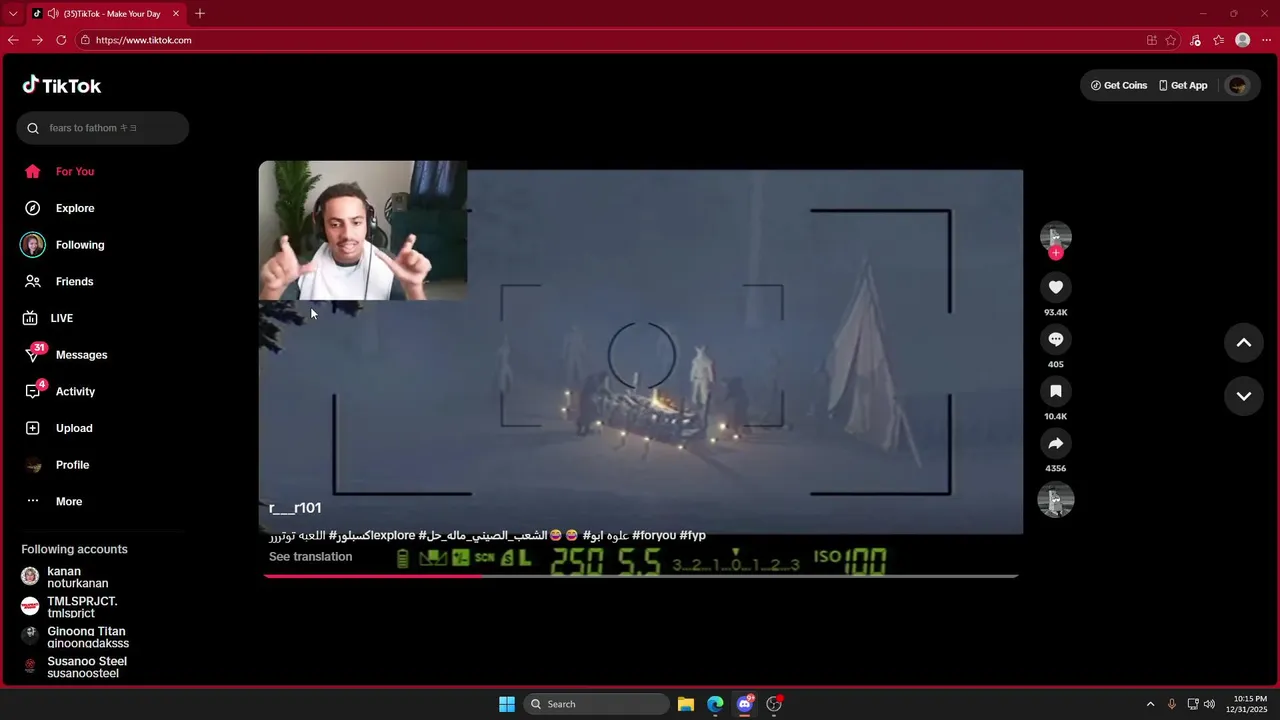Close the TikTok - Make Your Day tab
This screenshot has height=720, width=1280.
[176, 14]
